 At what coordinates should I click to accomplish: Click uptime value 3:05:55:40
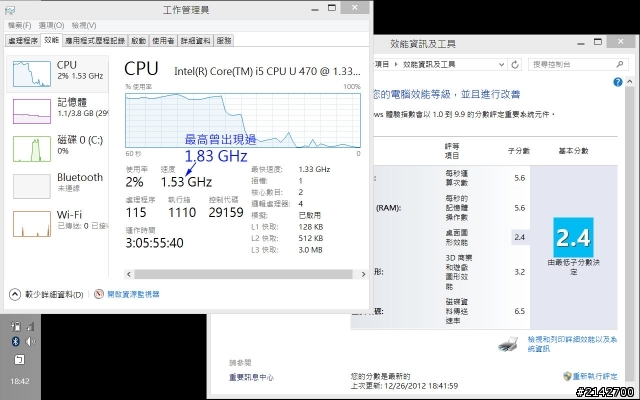pyautogui.click(x=154, y=243)
